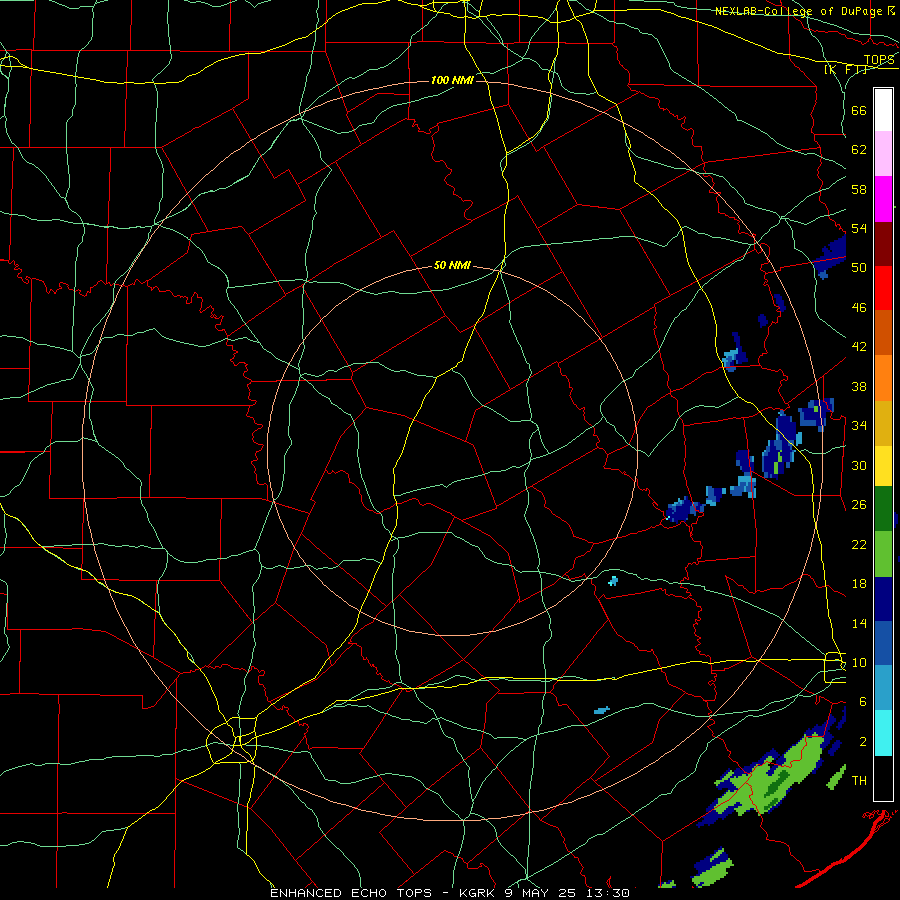900x900 pixels.
Task: Click the gold legend swatch
Action: click(883, 423)
